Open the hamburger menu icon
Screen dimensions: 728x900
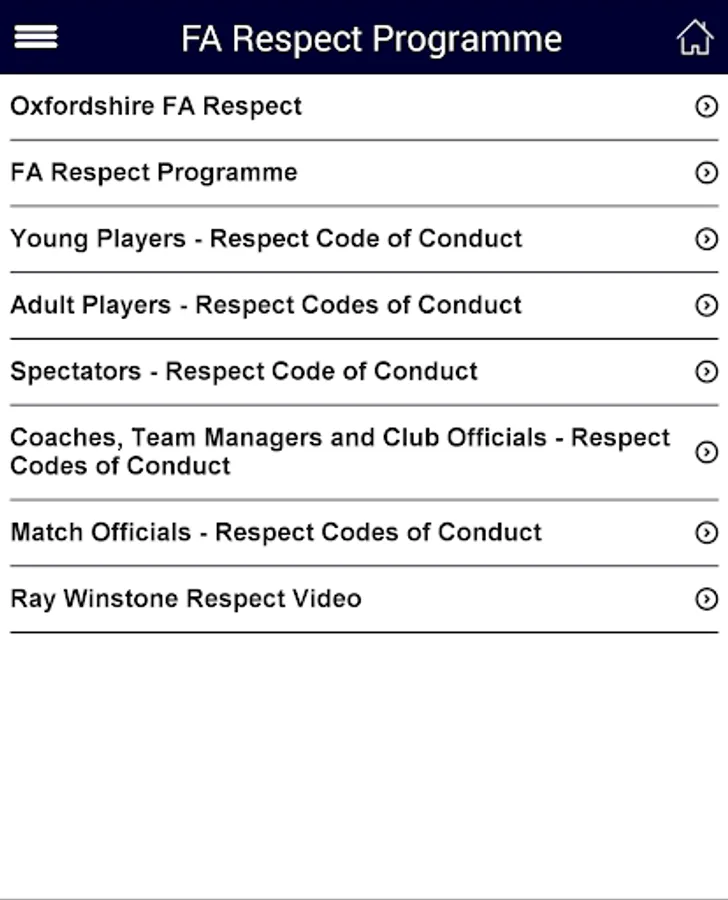point(35,37)
